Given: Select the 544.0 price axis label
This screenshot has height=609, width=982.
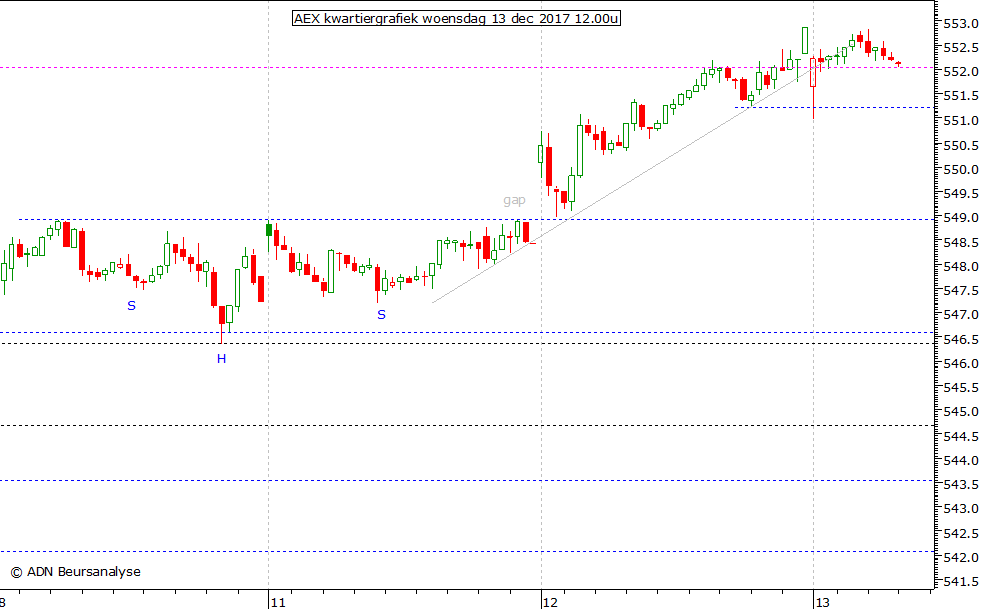Looking at the screenshot, I should [961, 461].
